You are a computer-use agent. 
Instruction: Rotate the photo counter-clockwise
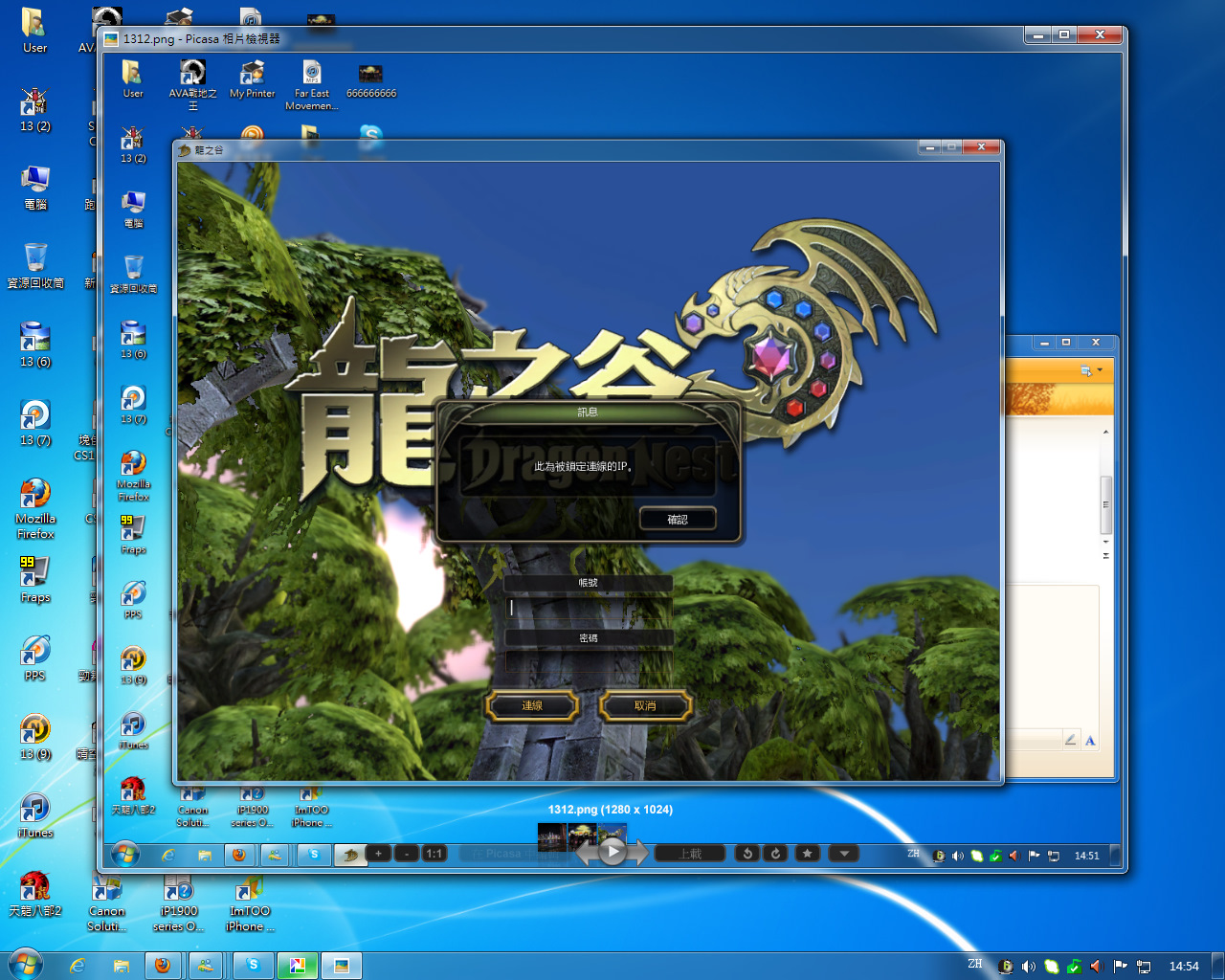pyautogui.click(x=747, y=853)
